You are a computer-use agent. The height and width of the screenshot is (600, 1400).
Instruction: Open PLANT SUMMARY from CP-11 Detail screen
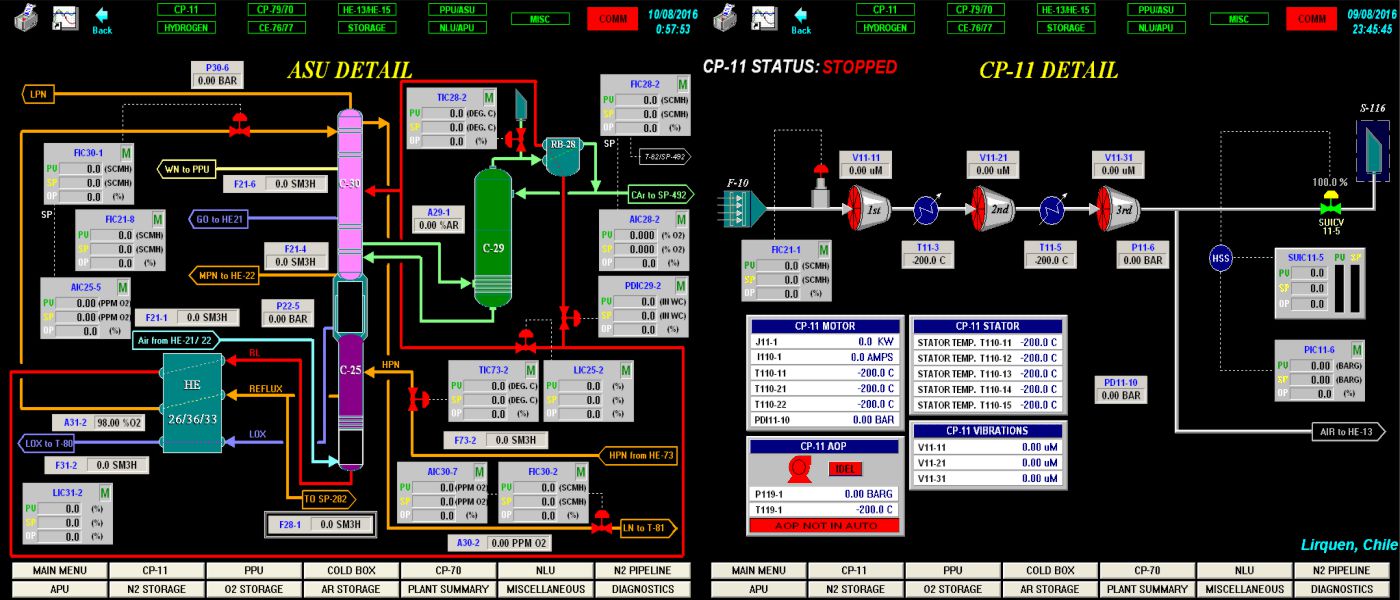pyautogui.click(x=1148, y=589)
